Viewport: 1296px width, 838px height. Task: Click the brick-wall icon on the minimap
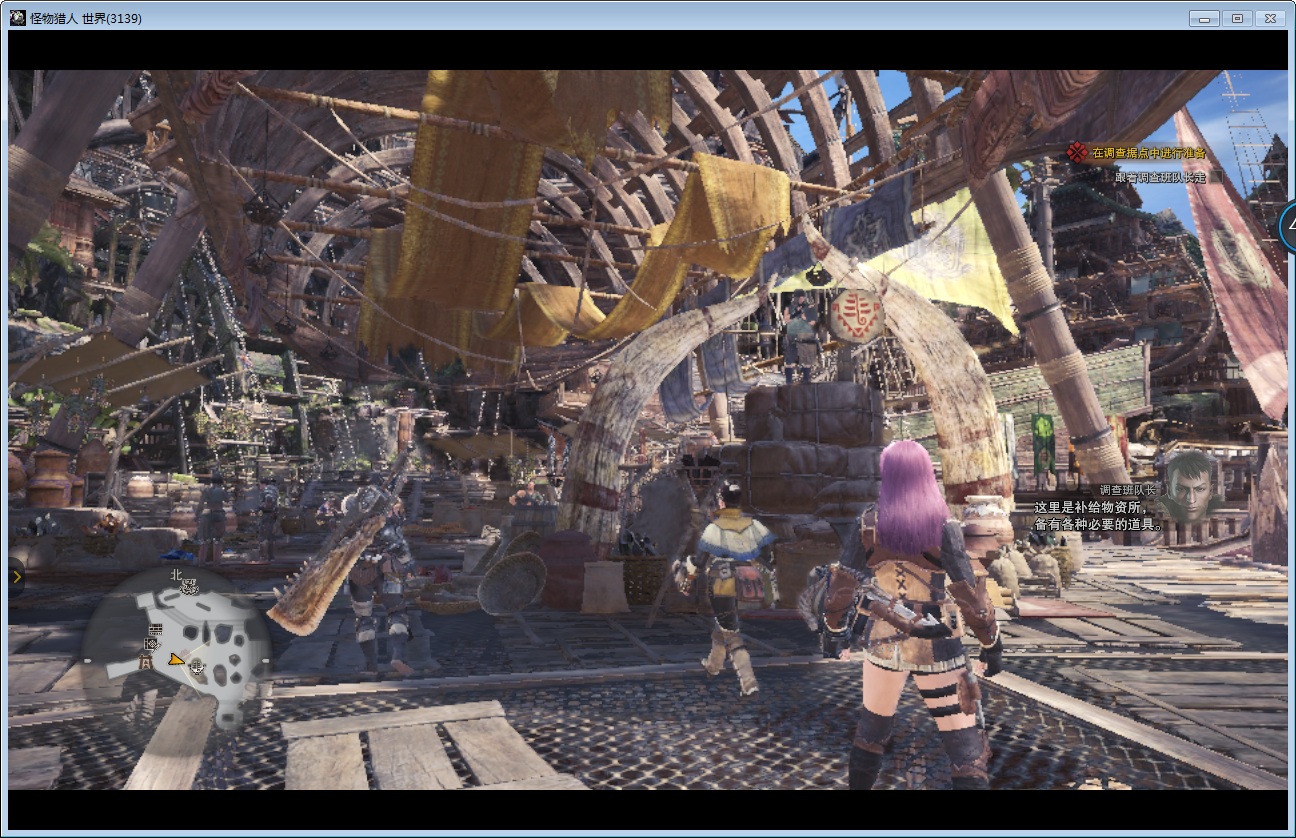tap(155, 629)
